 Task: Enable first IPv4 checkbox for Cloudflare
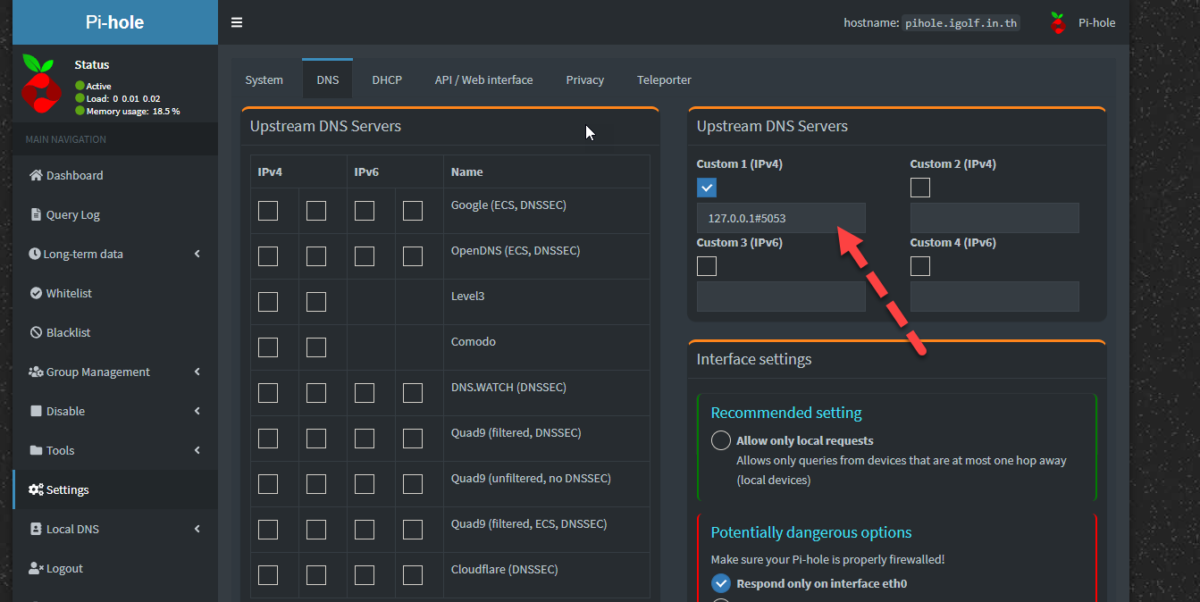coord(268,575)
